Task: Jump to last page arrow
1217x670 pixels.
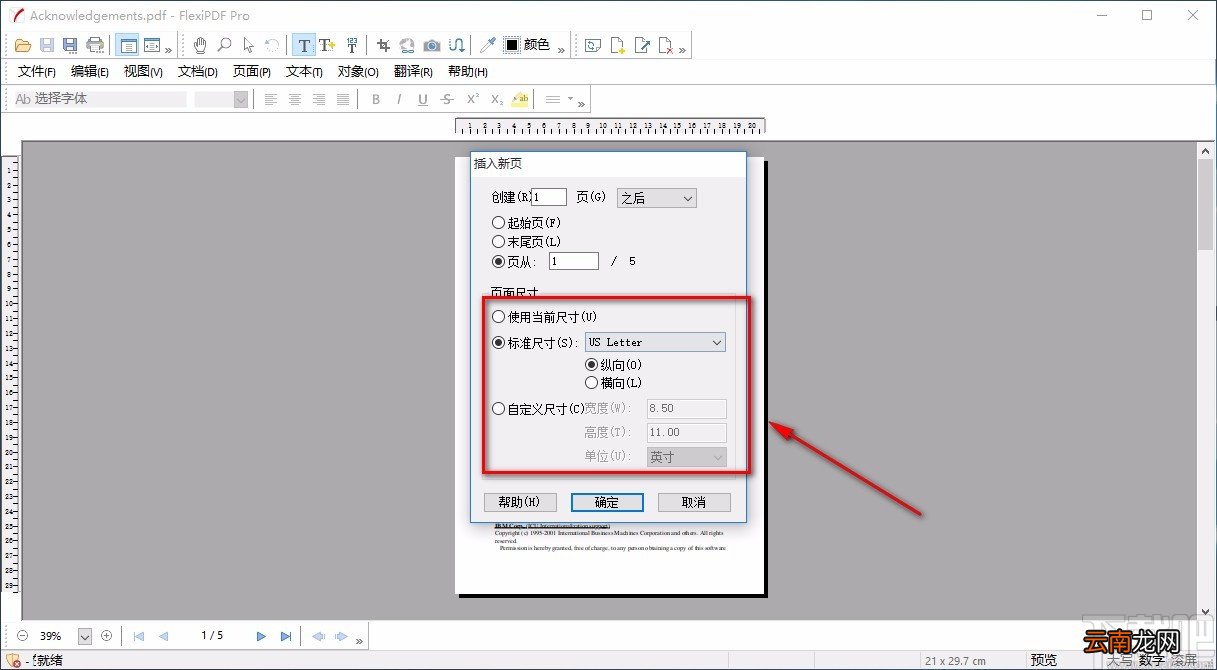Action: 286,636
